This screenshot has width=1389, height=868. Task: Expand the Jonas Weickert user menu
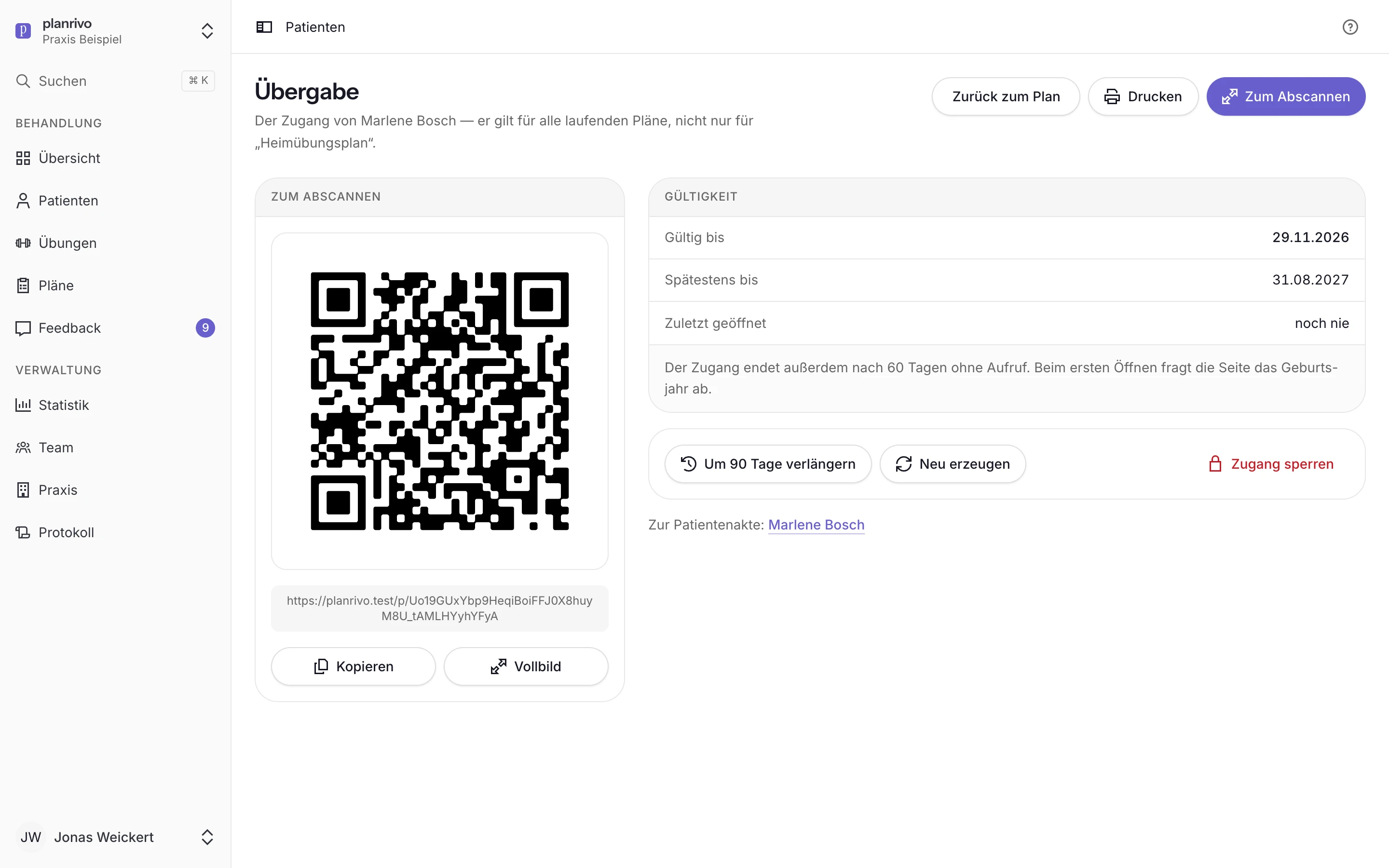(x=115, y=837)
